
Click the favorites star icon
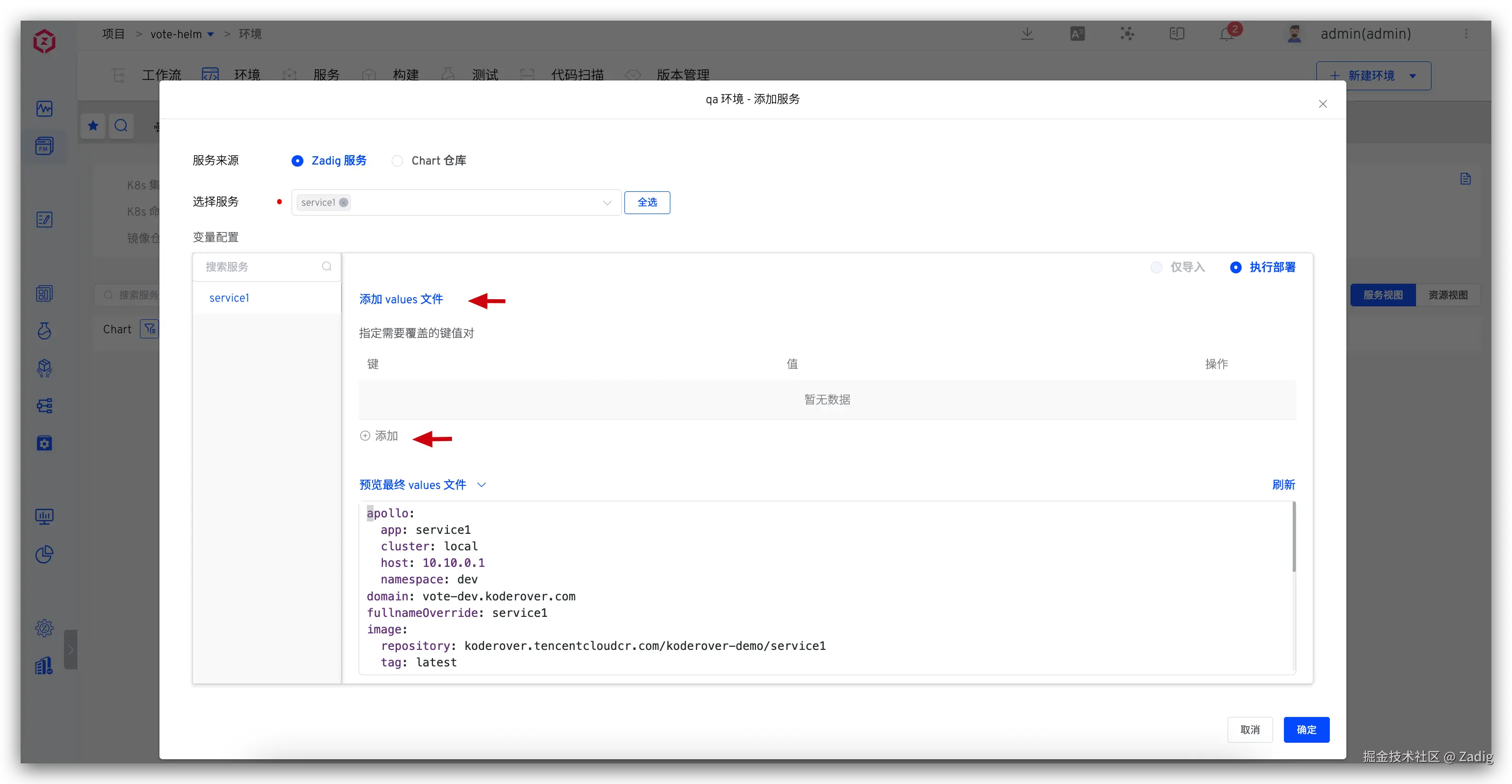tap(93, 125)
